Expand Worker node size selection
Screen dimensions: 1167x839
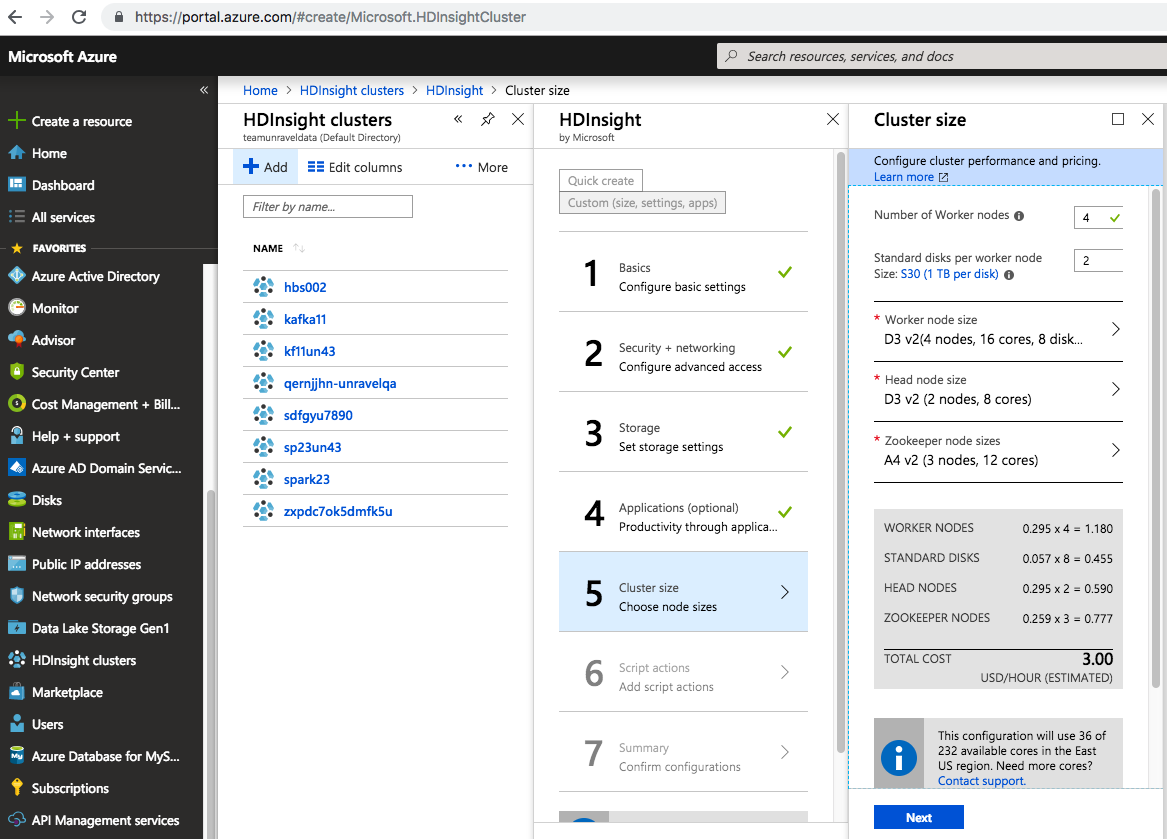click(x=998, y=331)
